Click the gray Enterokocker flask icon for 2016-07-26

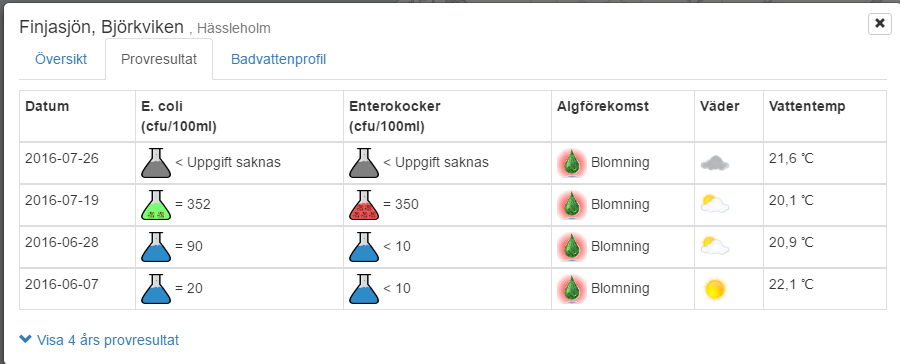pyautogui.click(x=364, y=163)
